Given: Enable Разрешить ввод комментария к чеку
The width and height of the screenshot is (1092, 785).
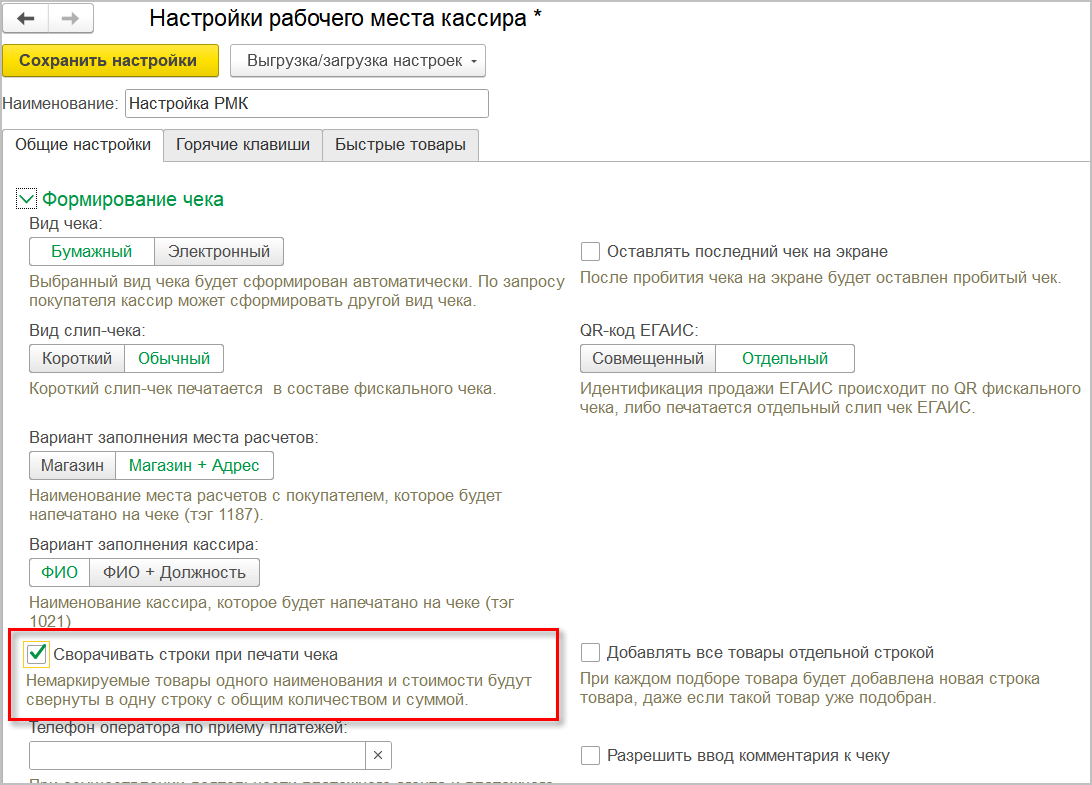Looking at the screenshot, I should [590, 756].
